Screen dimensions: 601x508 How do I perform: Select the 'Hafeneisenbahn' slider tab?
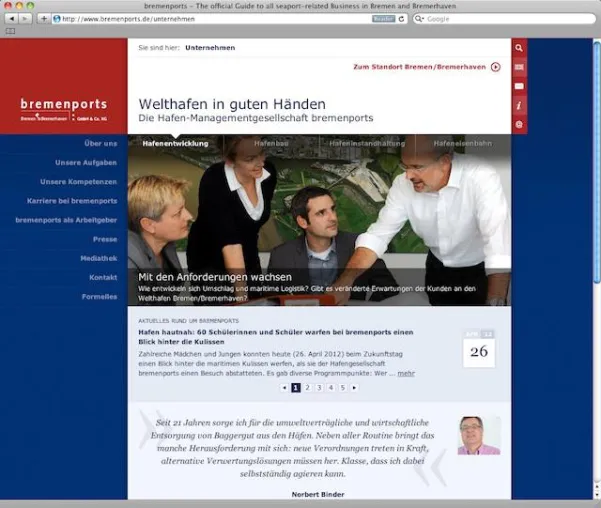pyautogui.click(x=463, y=143)
